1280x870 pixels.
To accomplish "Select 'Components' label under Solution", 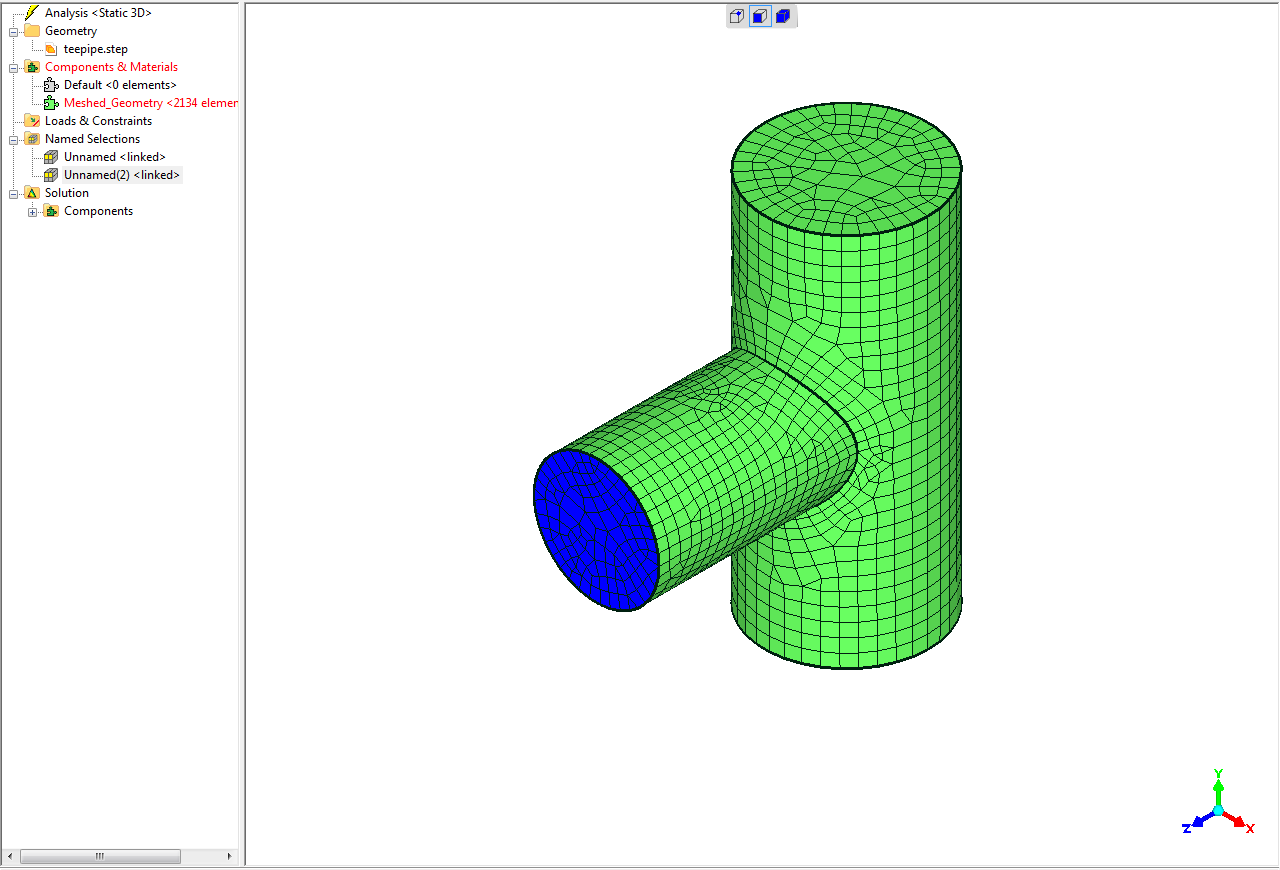I will coord(98,211).
